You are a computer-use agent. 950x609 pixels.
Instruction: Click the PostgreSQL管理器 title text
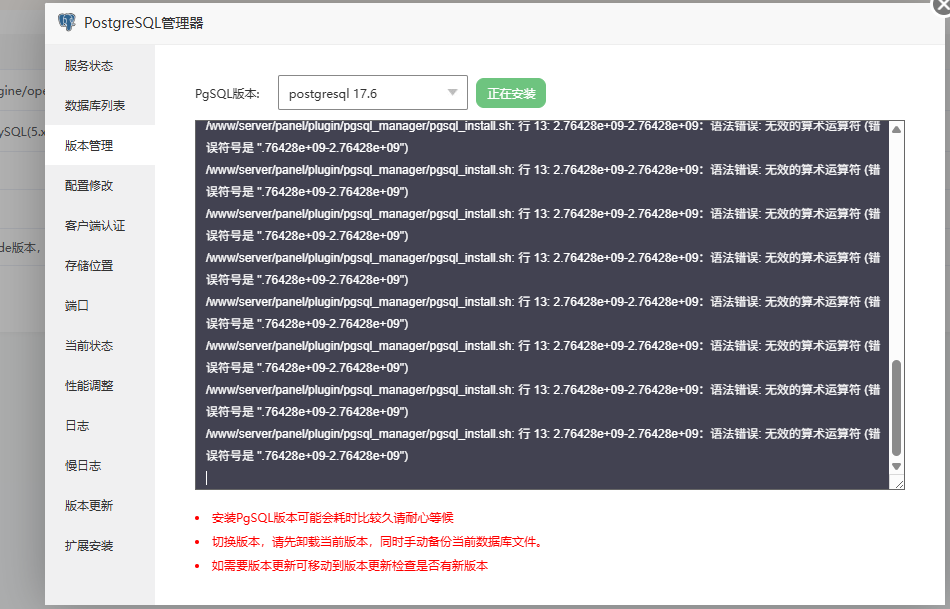click(144, 22)
